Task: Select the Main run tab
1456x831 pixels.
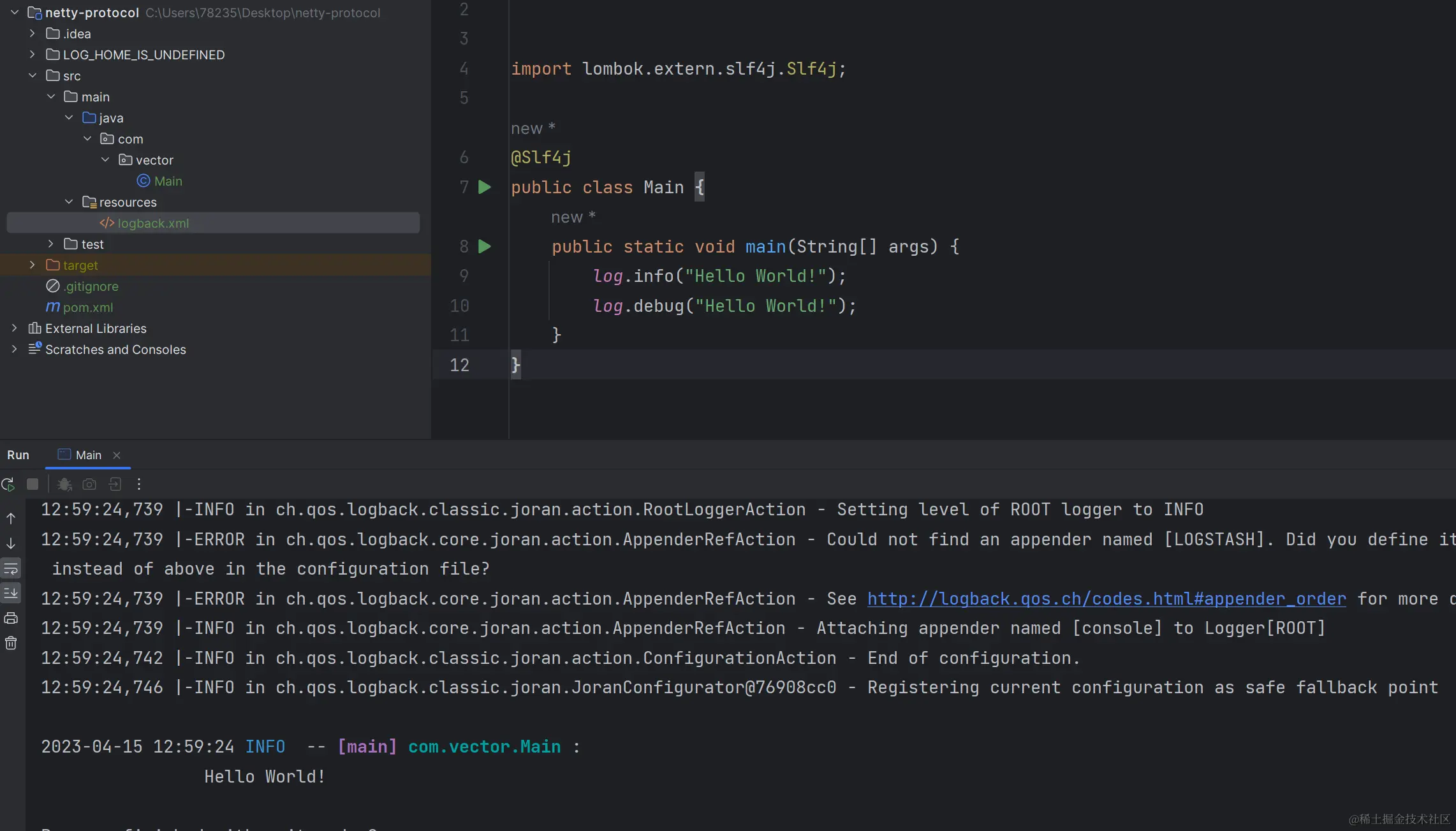Action: point(88,455)
